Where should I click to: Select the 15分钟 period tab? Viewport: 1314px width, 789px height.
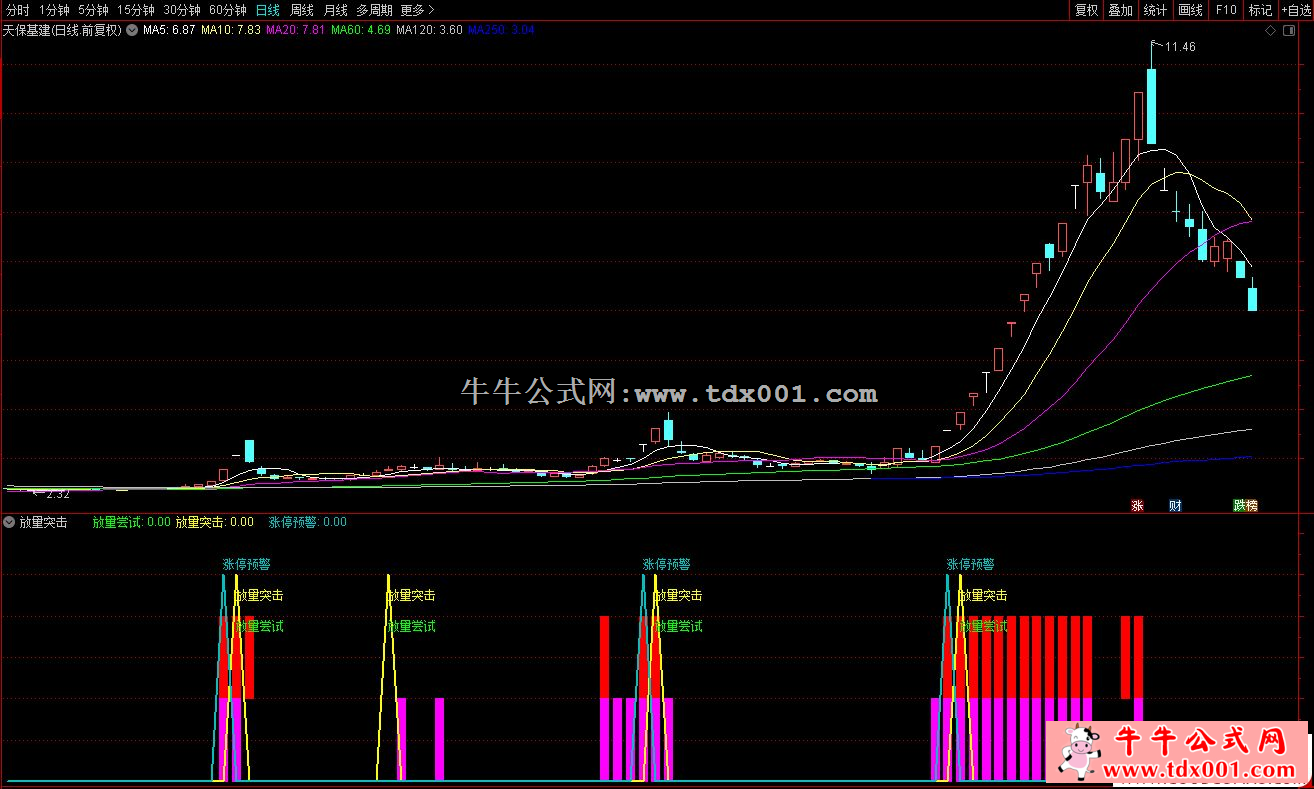(x=135, y=10)
